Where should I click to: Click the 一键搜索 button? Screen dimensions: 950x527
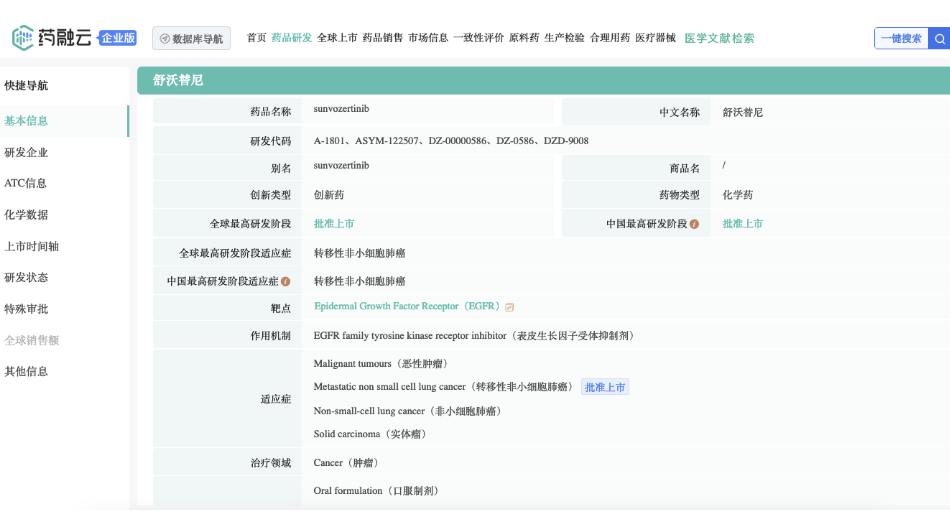point(901,39)
